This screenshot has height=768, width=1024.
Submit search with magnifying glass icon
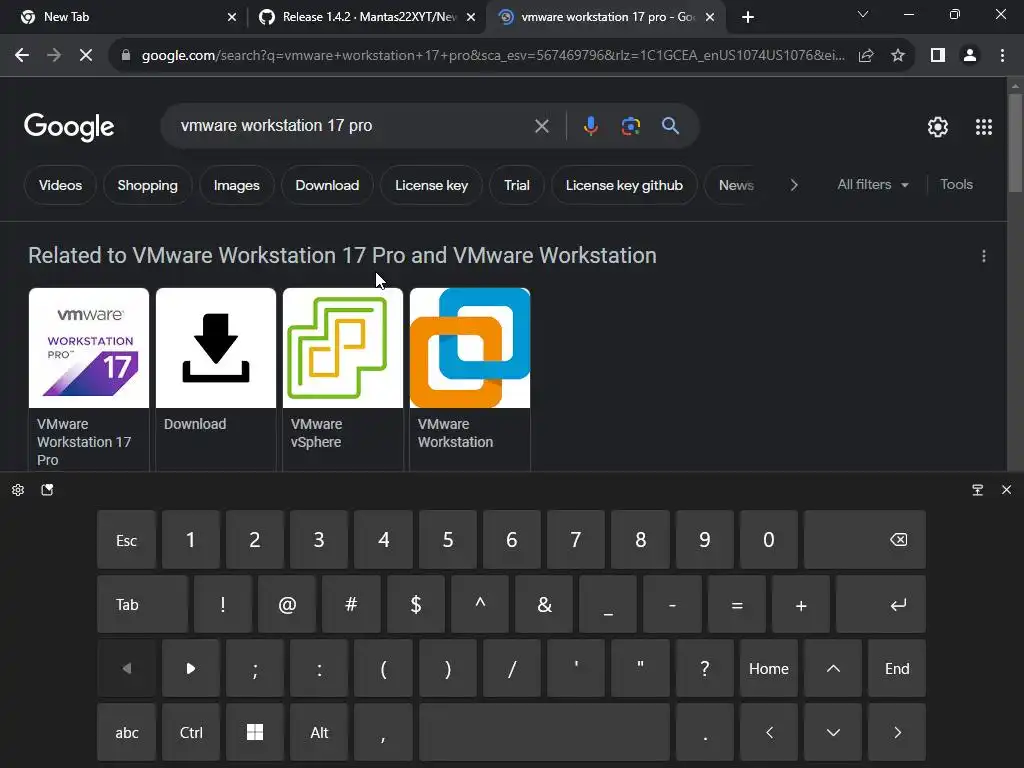670,126
